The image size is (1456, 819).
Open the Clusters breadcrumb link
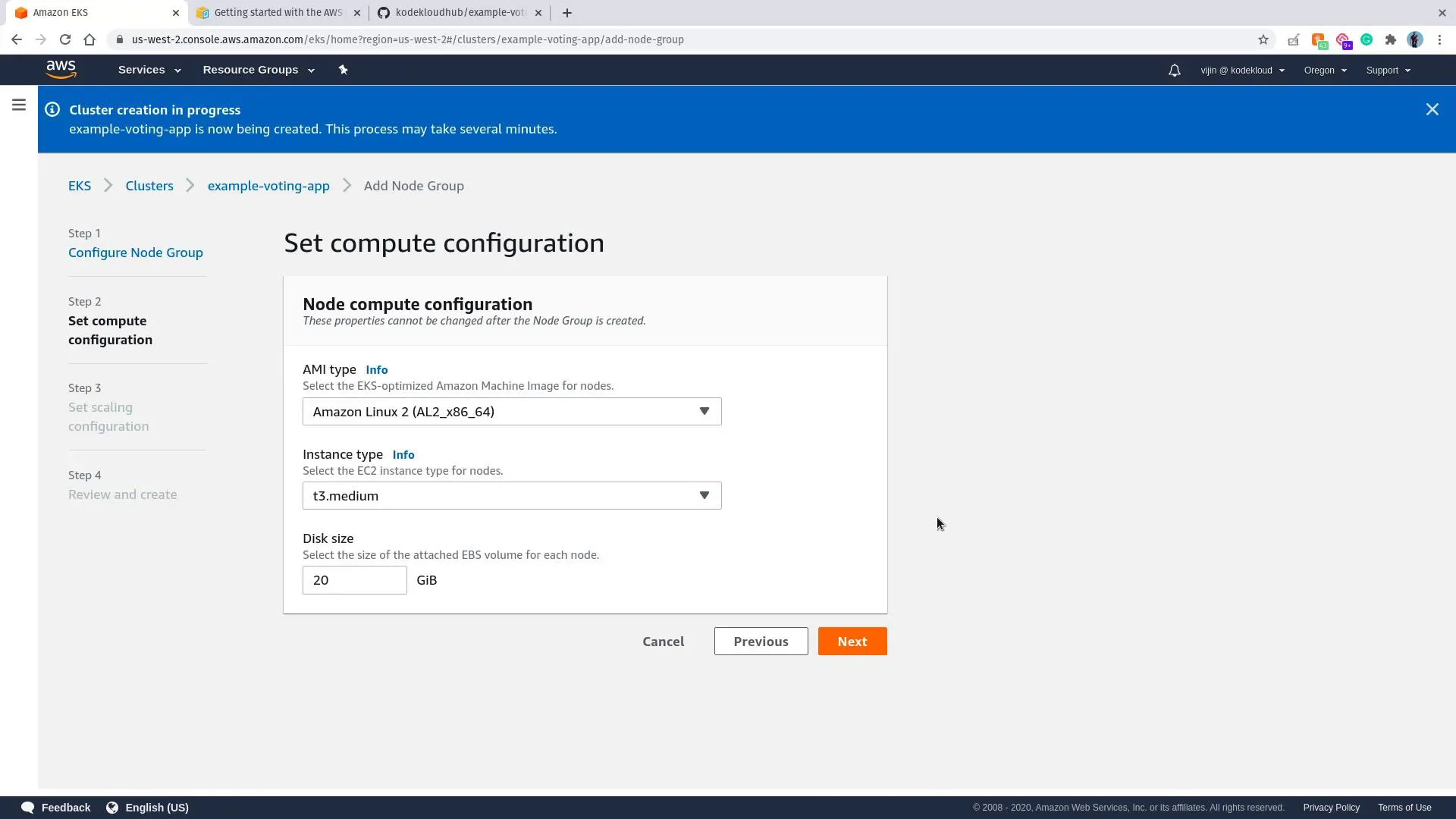click(x=149, y=185)
